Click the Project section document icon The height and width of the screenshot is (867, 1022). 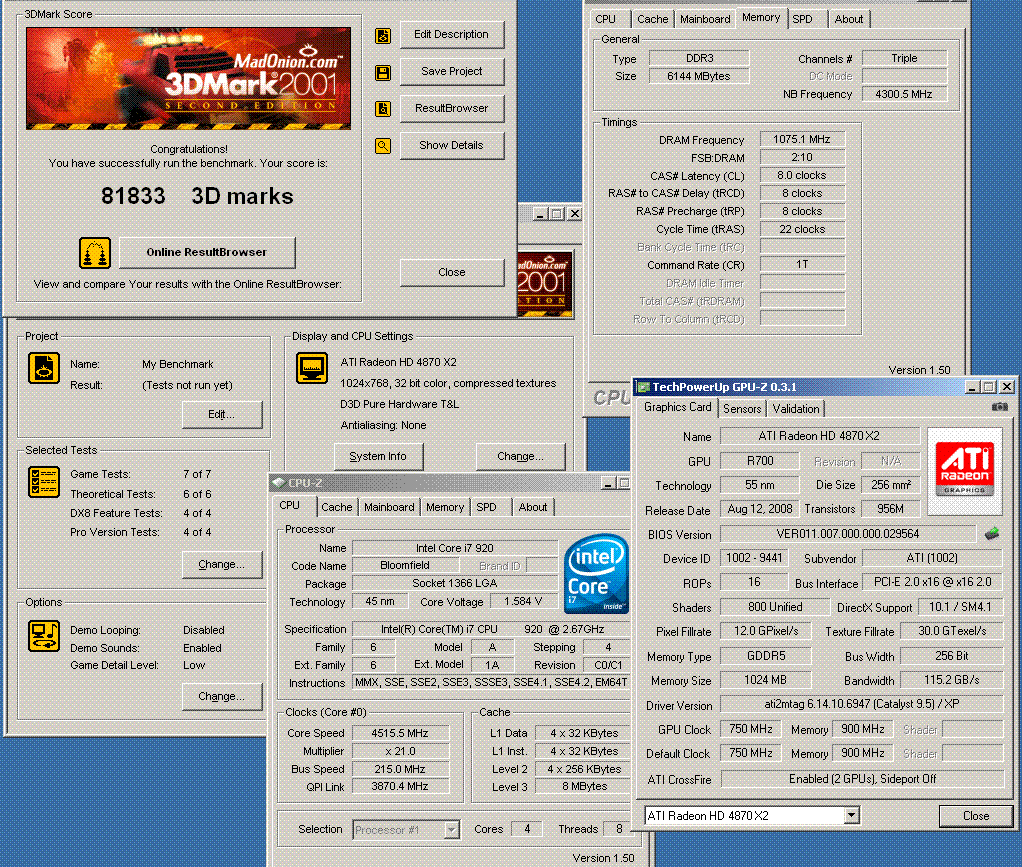[44, 368]
